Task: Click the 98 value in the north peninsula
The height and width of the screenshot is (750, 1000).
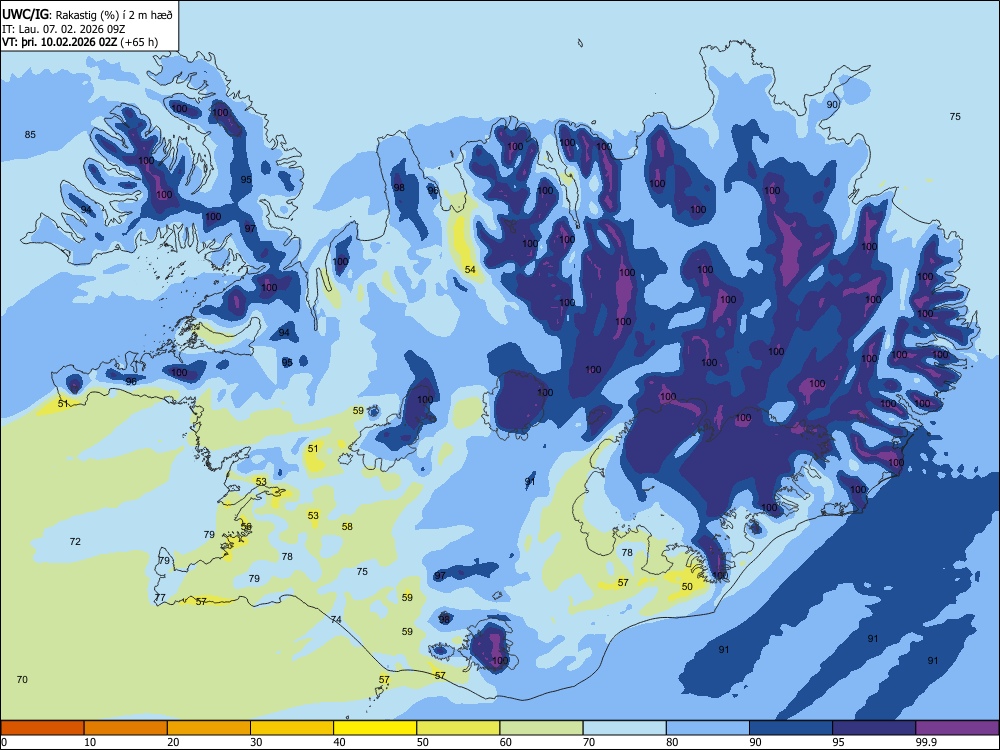Action: (x=399, y=188)
